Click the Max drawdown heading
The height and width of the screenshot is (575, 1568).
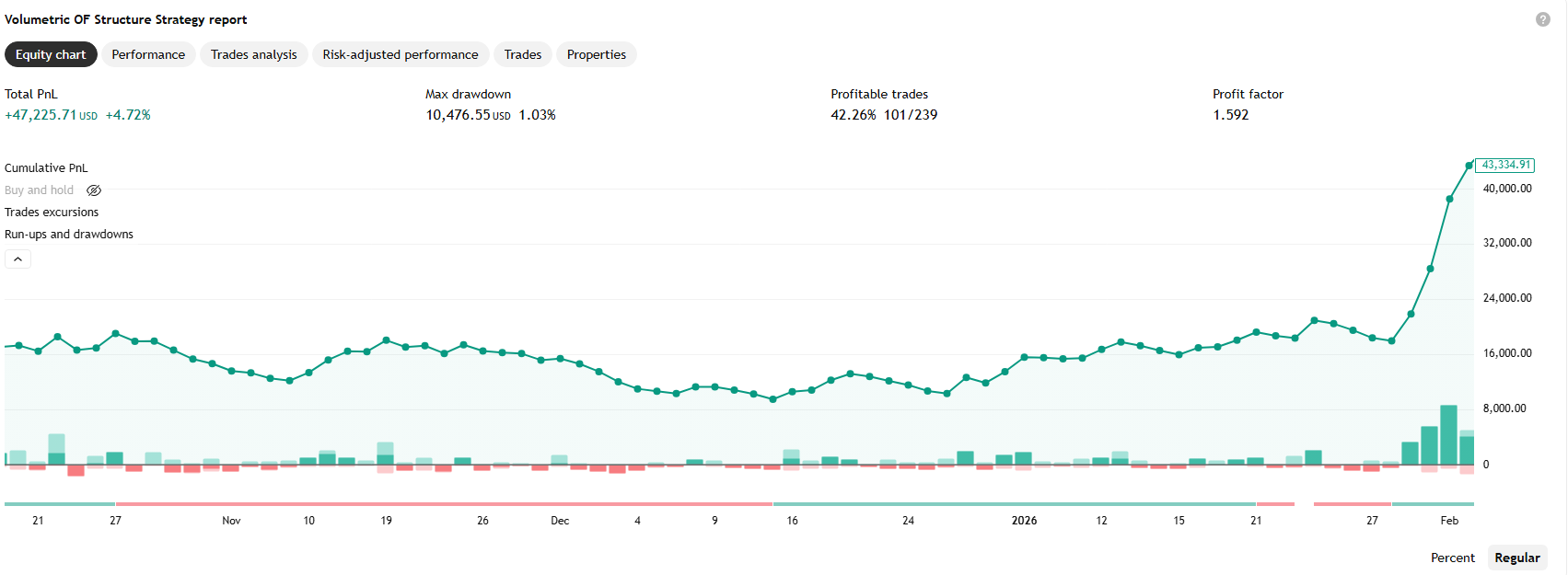point(468,94)
